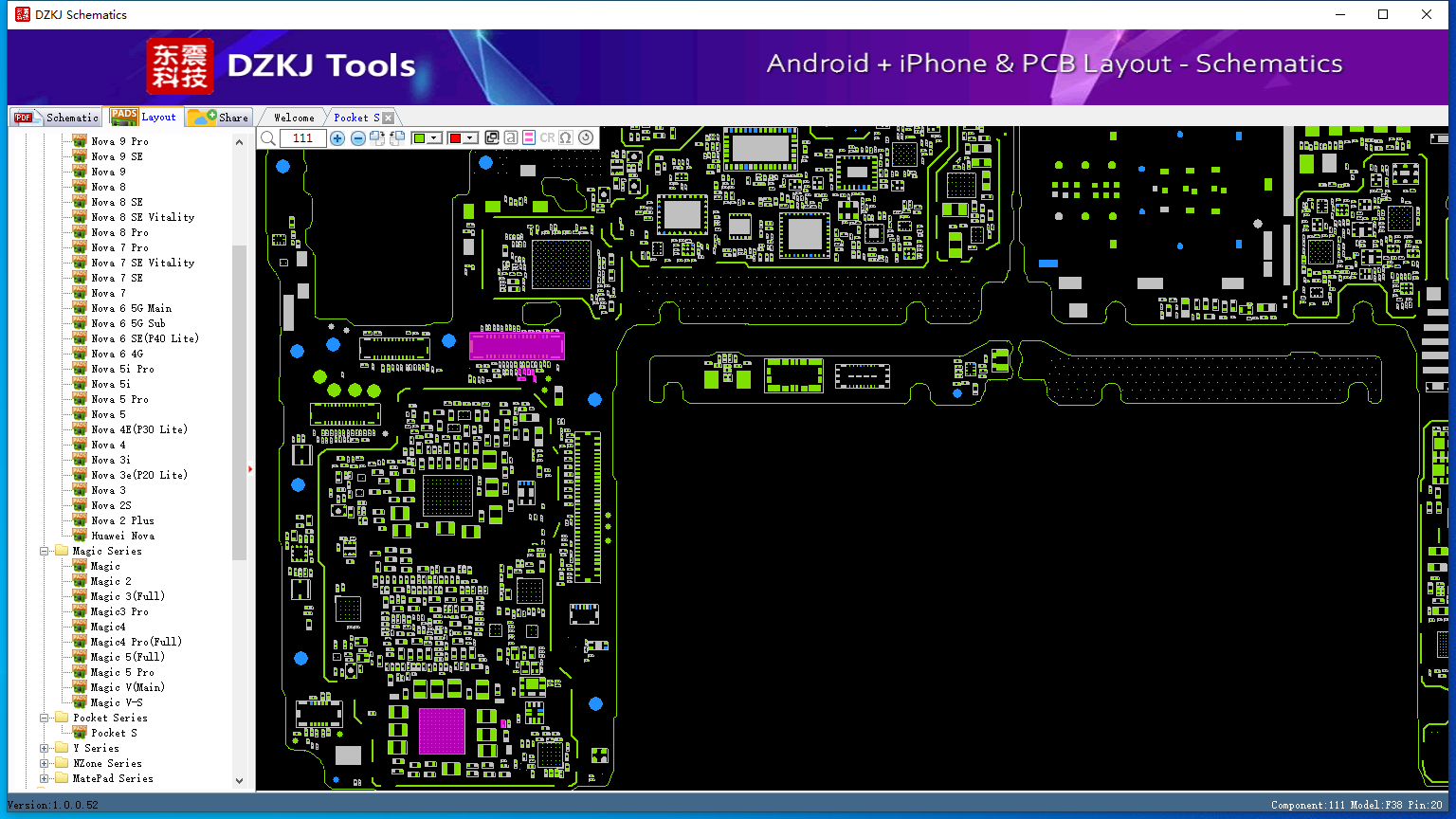
Task: Click the PADS icon beside Nova 3
Action: [x=80, y=490]
